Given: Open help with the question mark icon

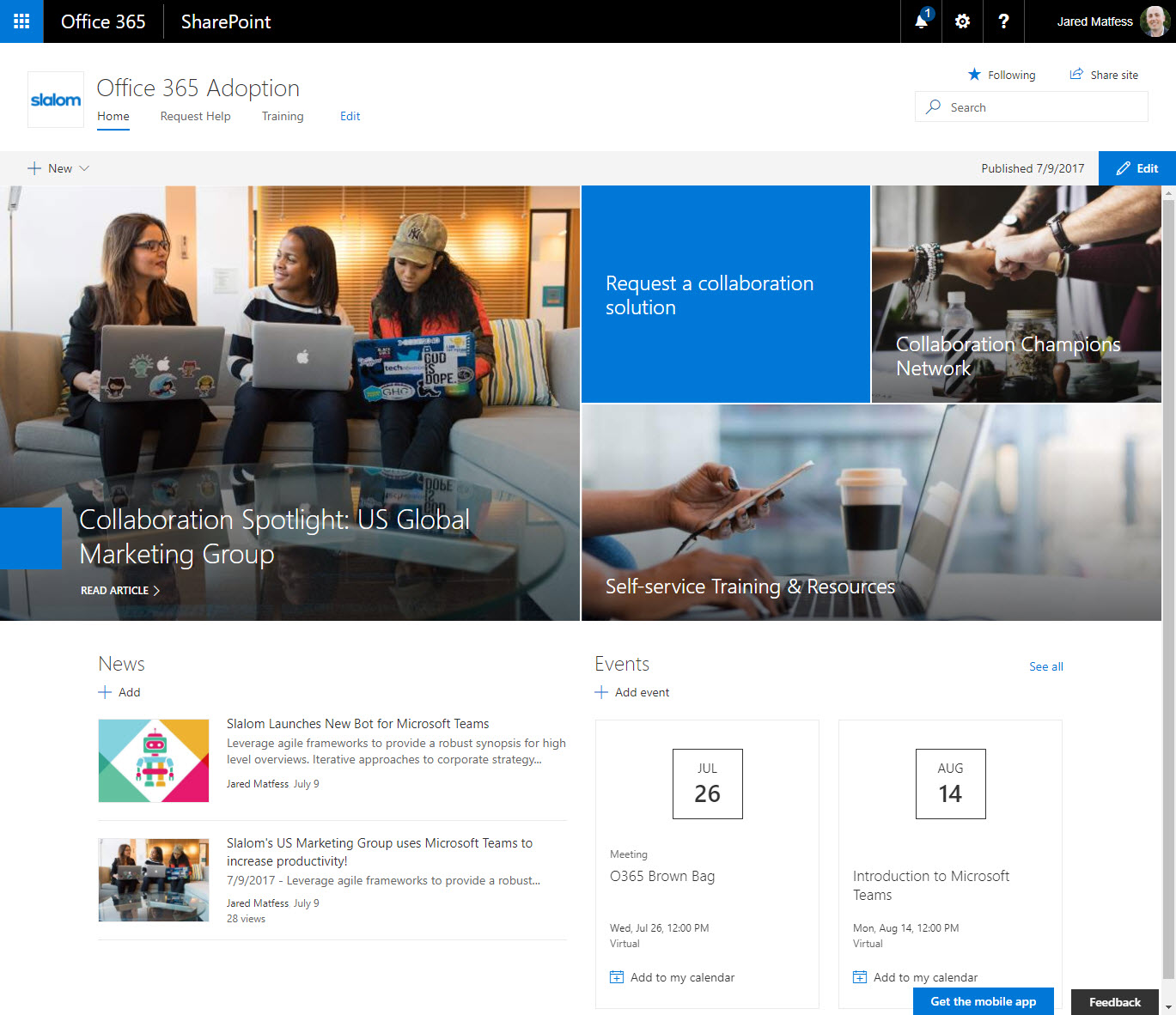Looking at the screenshot, I should tap(1003, 21).
